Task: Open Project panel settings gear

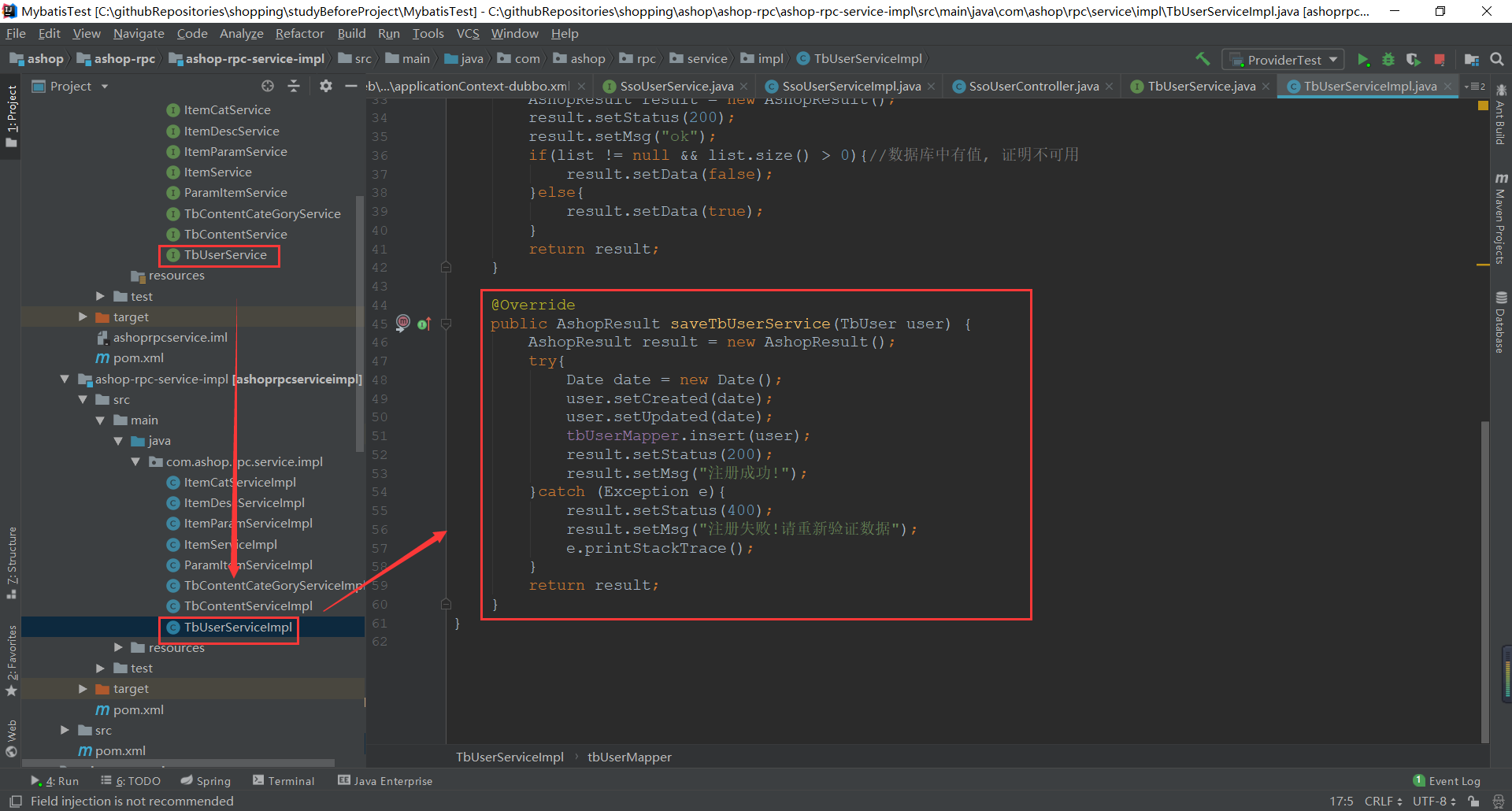Action: (x=326, y=87)
